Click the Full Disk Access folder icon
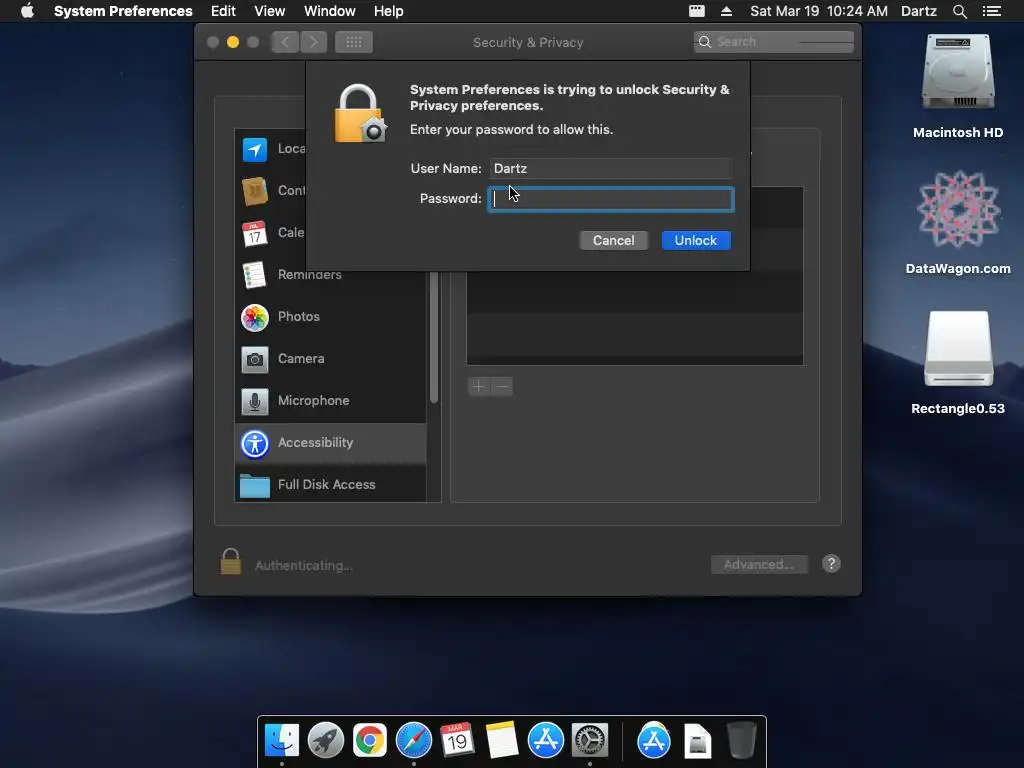Image resolution: width=1024 pixels, height=768 pixels. coord(255,486)
